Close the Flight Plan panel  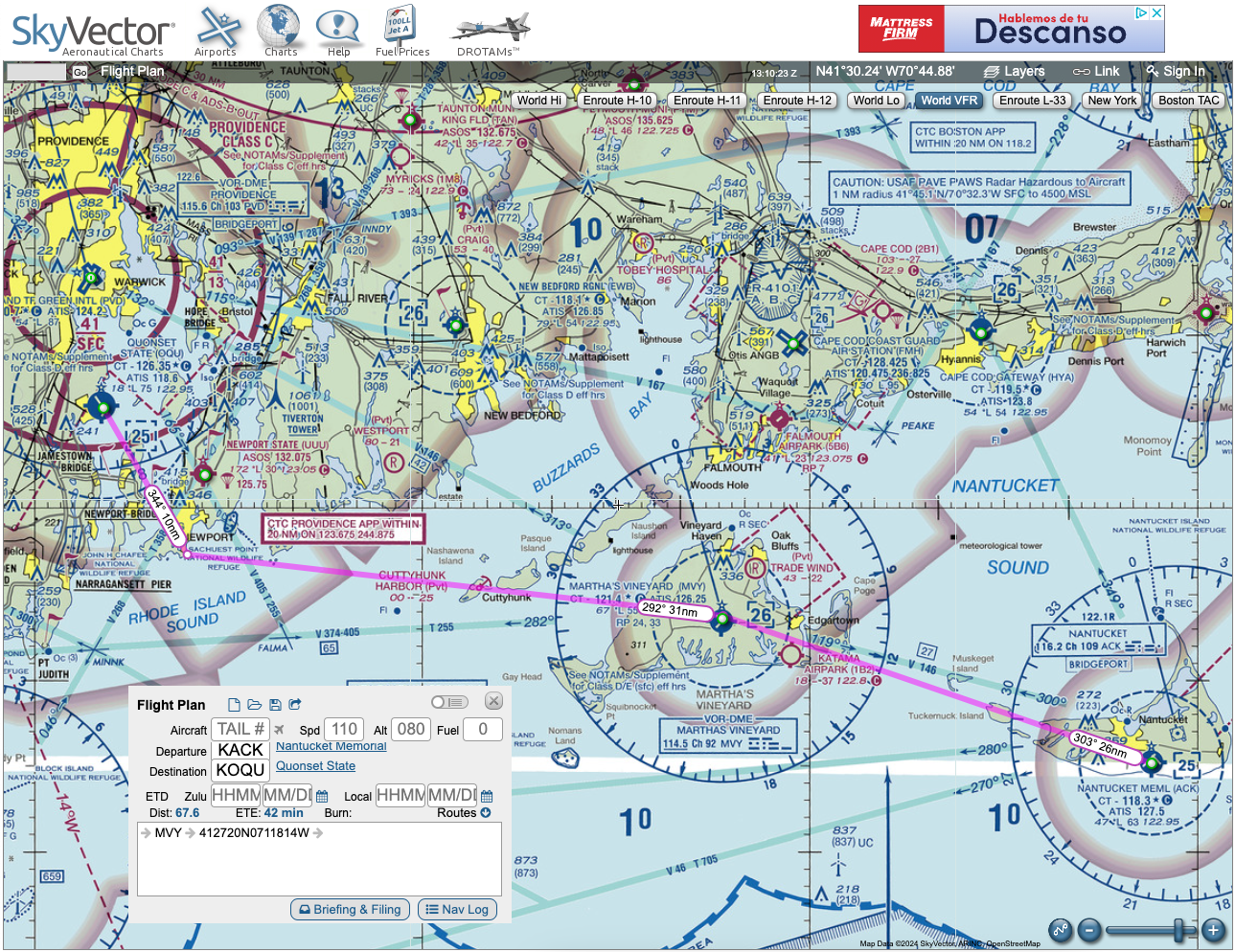[493, 701]
